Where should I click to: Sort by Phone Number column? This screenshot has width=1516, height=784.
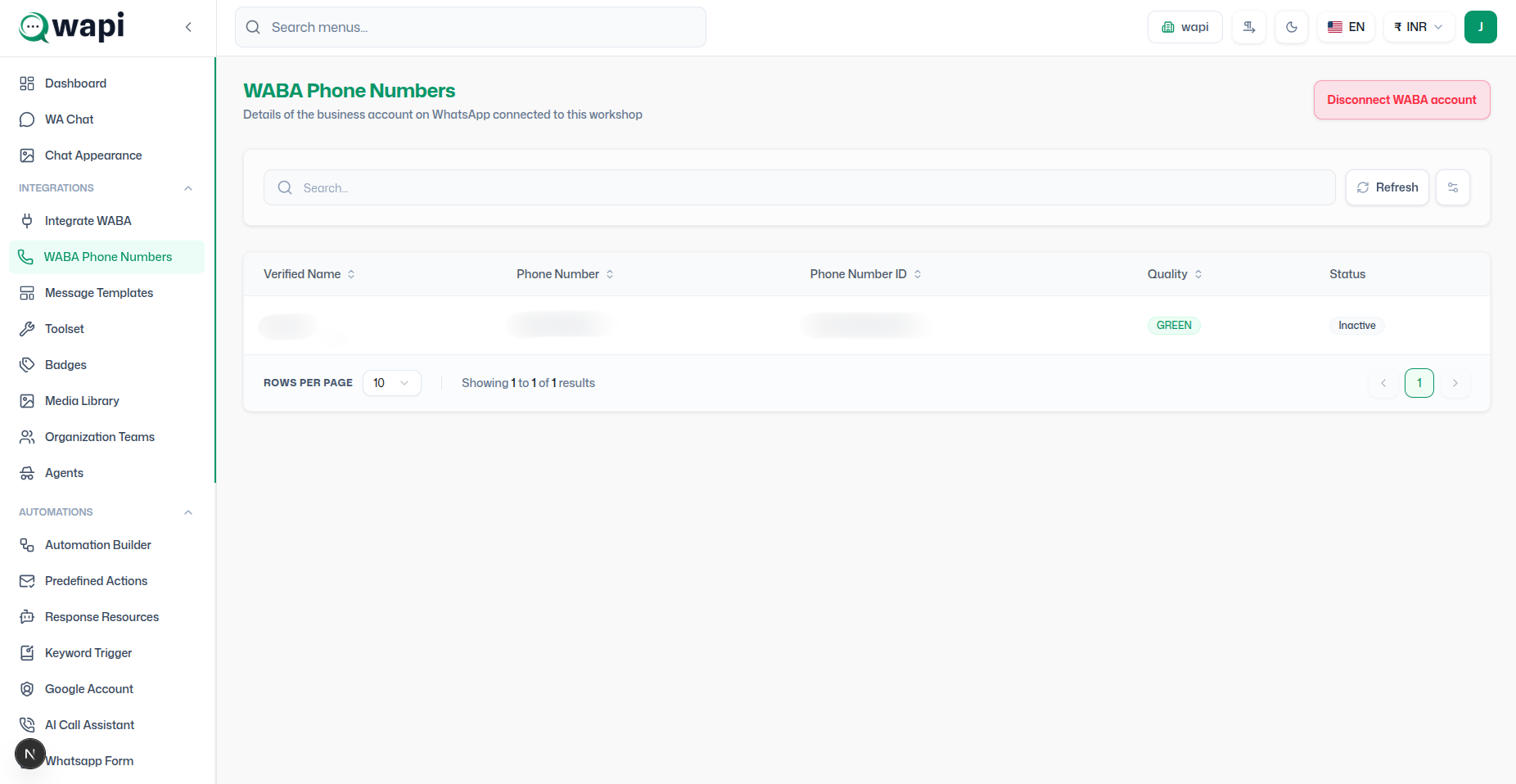coord(565,274)
